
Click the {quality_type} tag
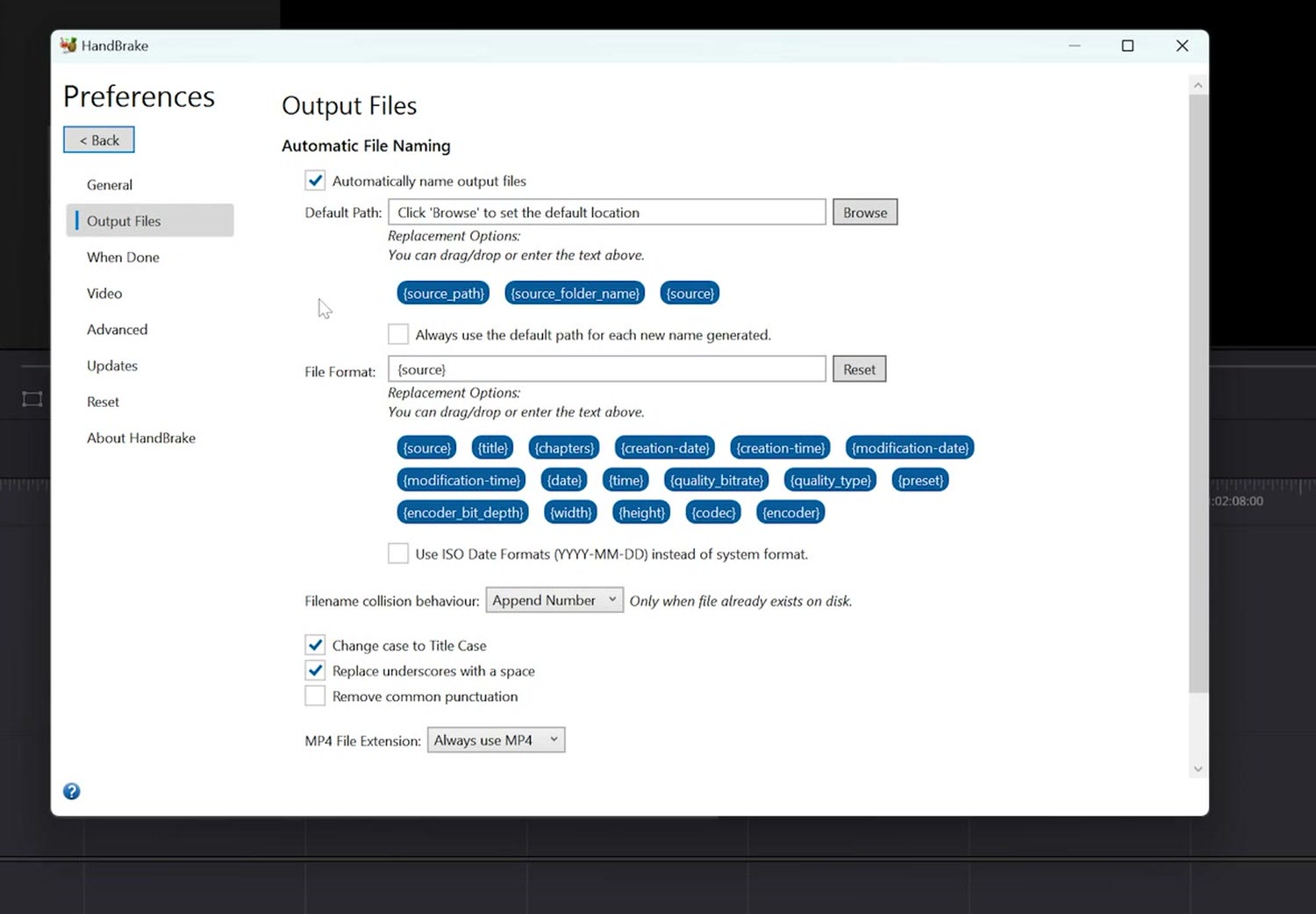[830, 480]
